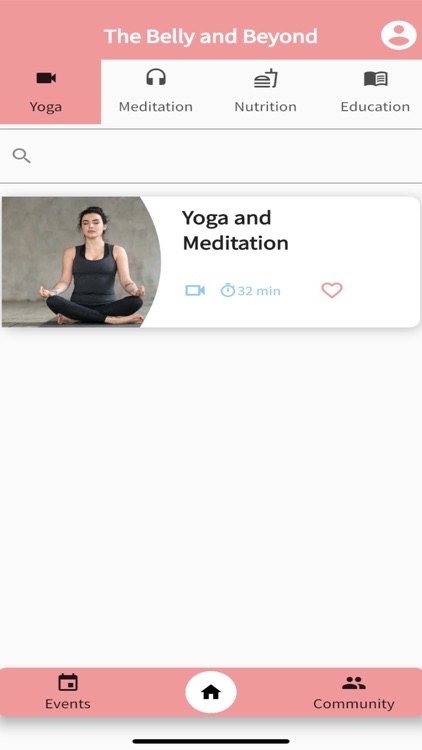Select the Education tab label
Screen dimensions: 422x750
pos(375,106)
